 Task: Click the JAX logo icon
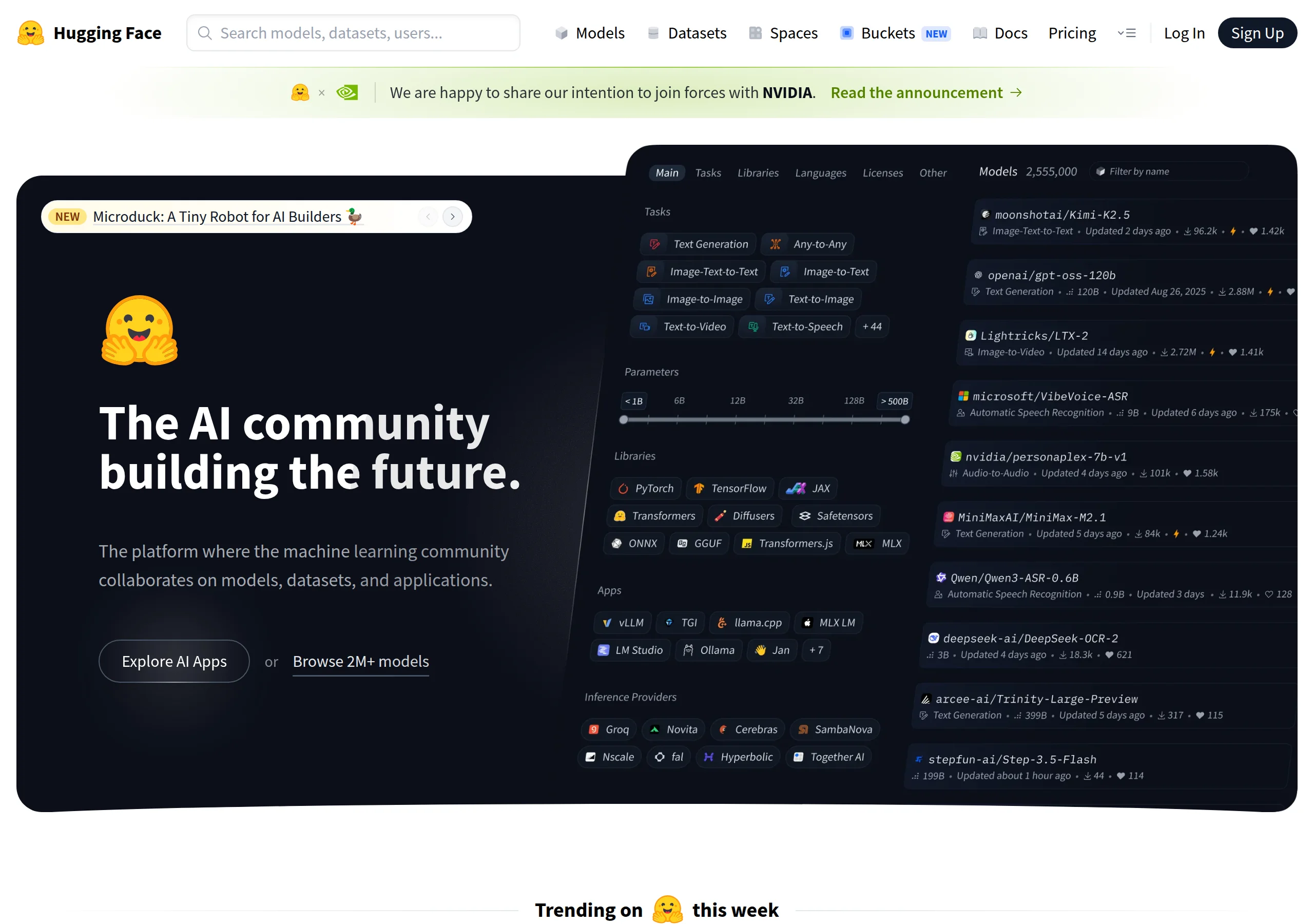[x=796, y=488]
